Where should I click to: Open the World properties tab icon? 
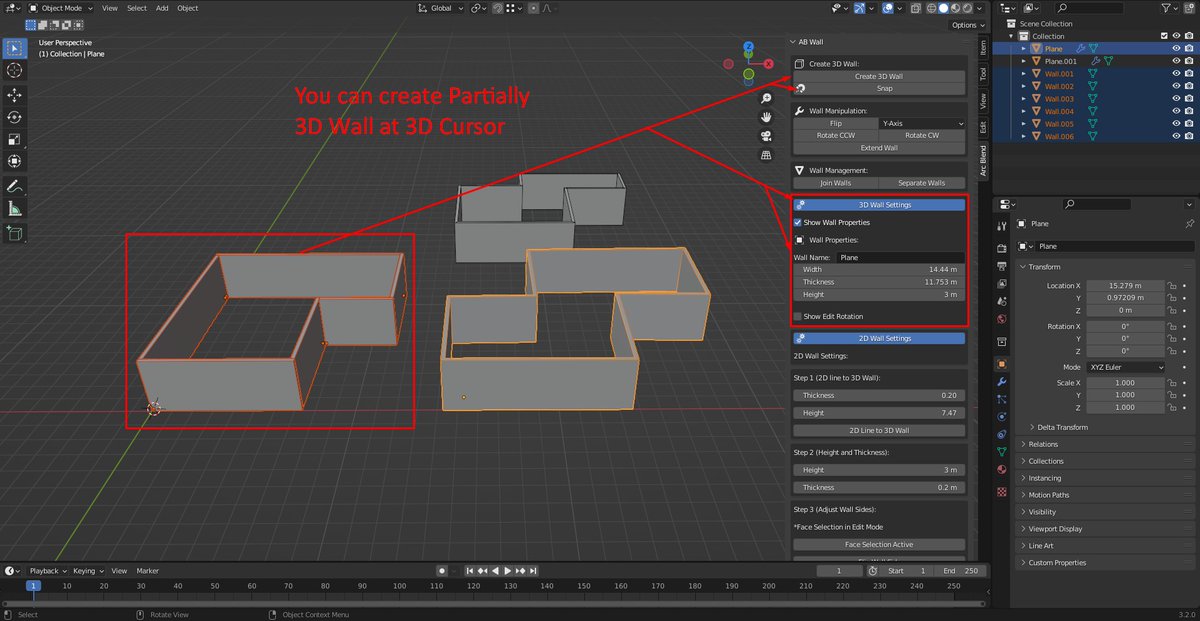point(1002,320)
